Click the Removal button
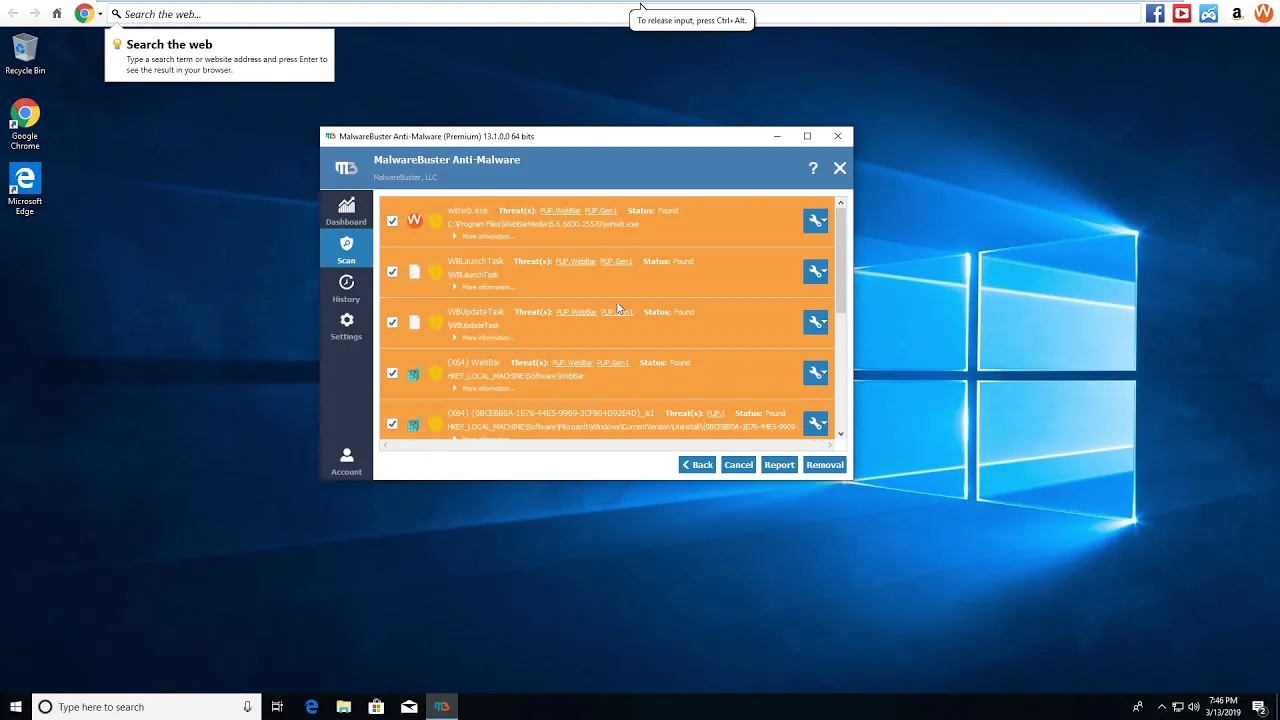Screen dimensions: 1280x720 (x=825, y=465)
